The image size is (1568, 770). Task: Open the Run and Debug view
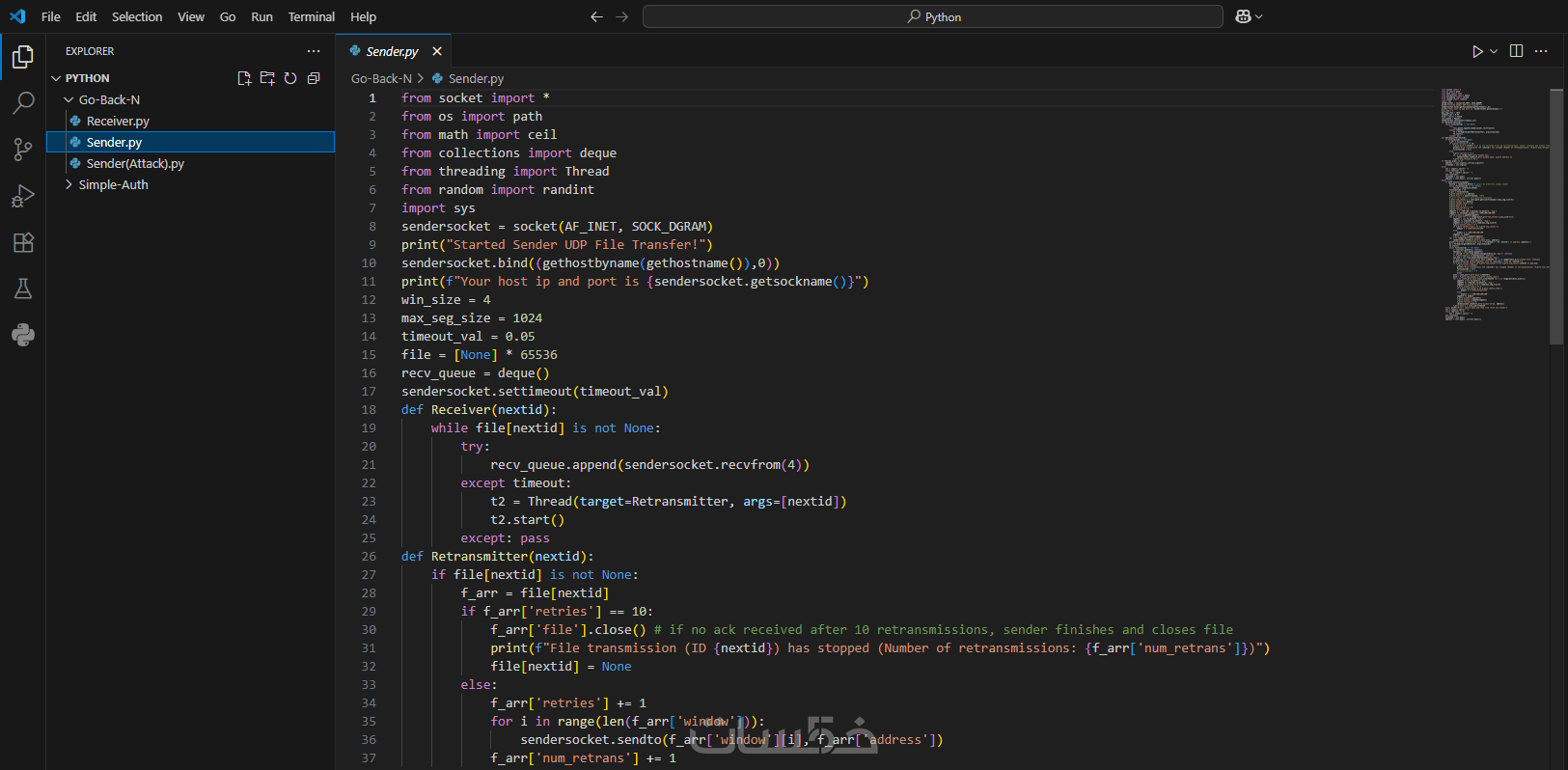23,196
